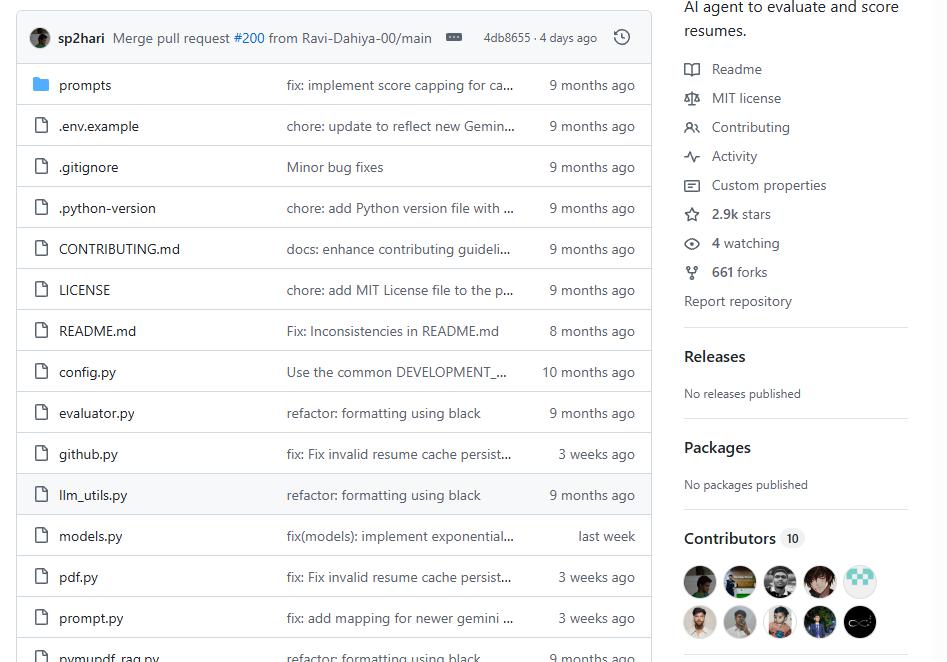Open the evaluator.py file

click(97, 414)
